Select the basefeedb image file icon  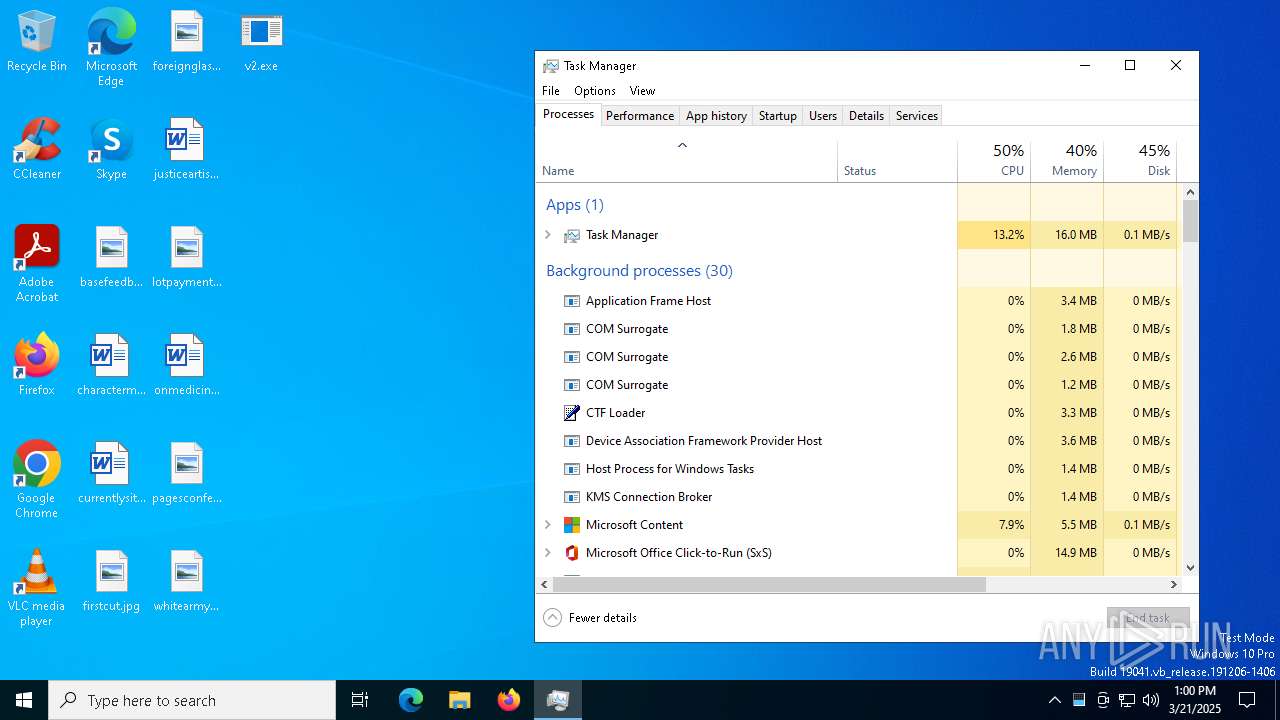(111, 248)
